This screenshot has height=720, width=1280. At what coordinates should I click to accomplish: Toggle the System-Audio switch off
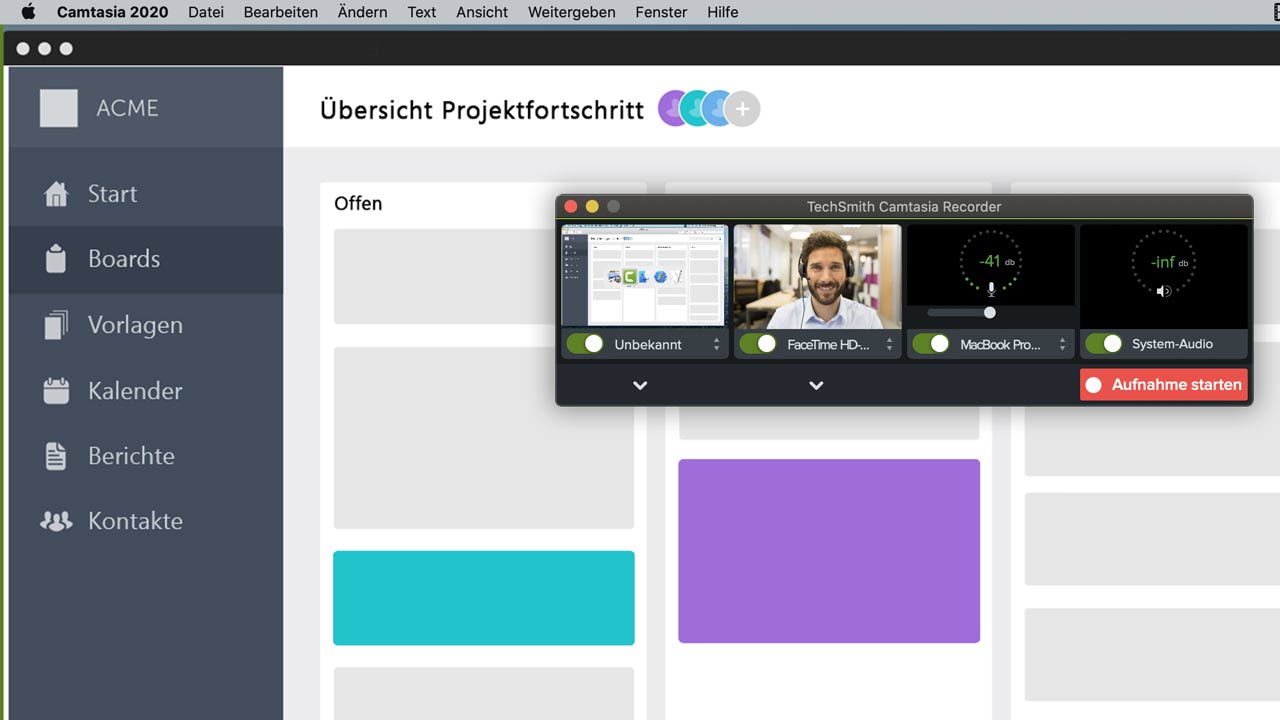point(1104,344)
